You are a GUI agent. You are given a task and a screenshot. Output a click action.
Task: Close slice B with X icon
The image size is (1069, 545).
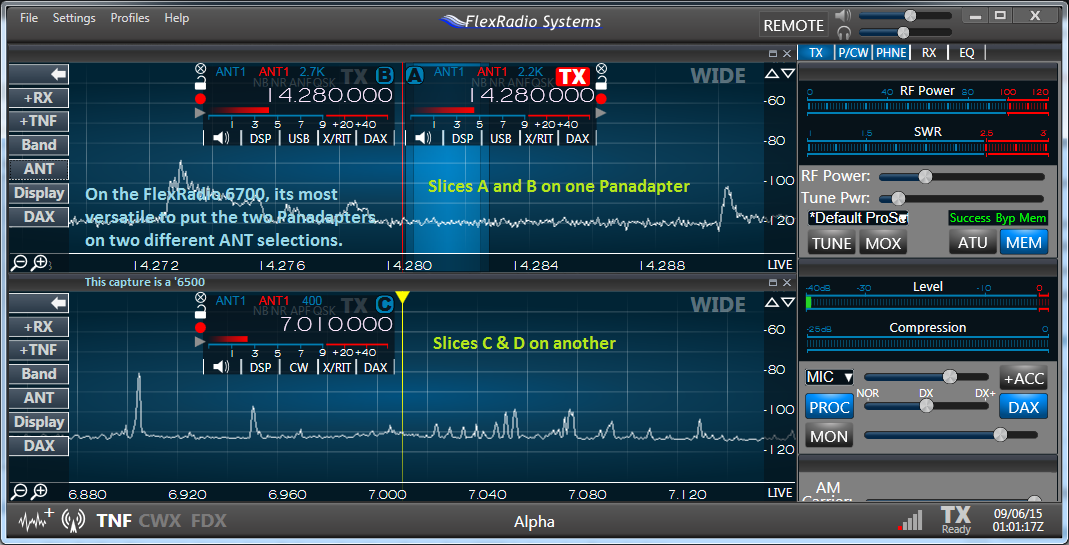pos(200,69)
